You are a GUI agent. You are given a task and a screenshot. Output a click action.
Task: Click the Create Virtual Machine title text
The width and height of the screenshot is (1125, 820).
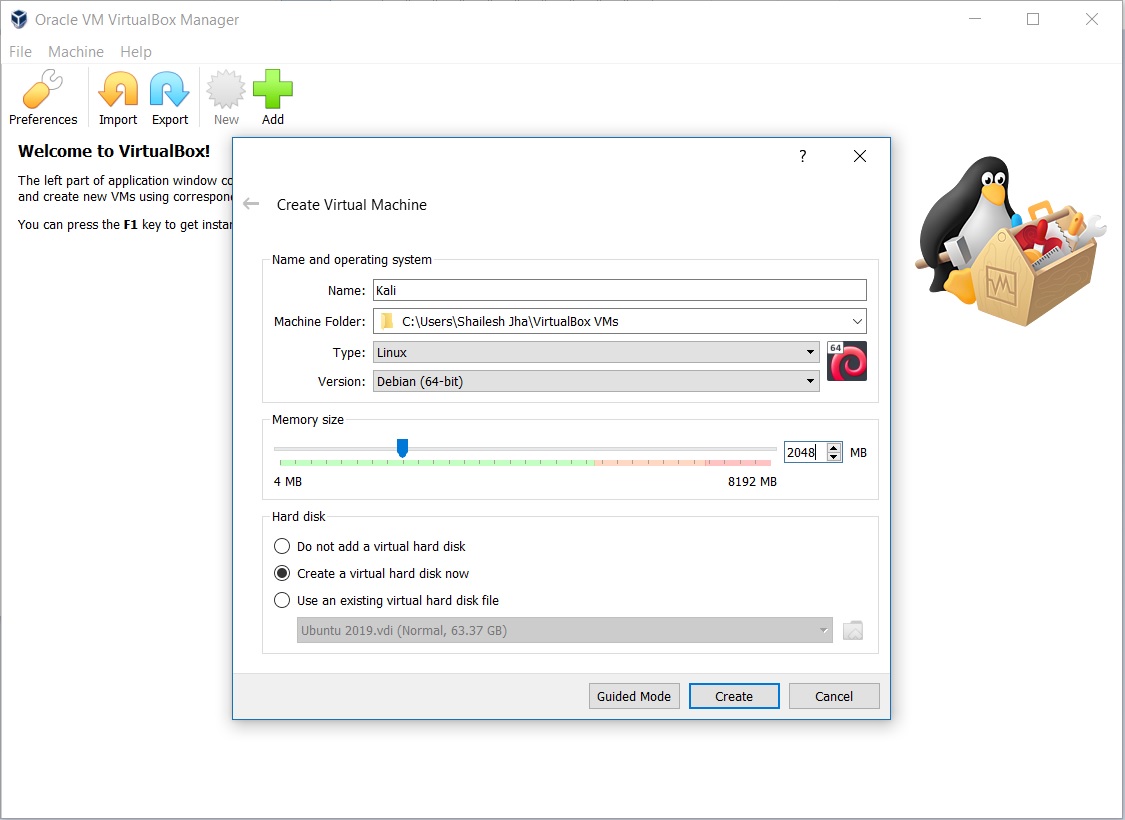(352, 204)
